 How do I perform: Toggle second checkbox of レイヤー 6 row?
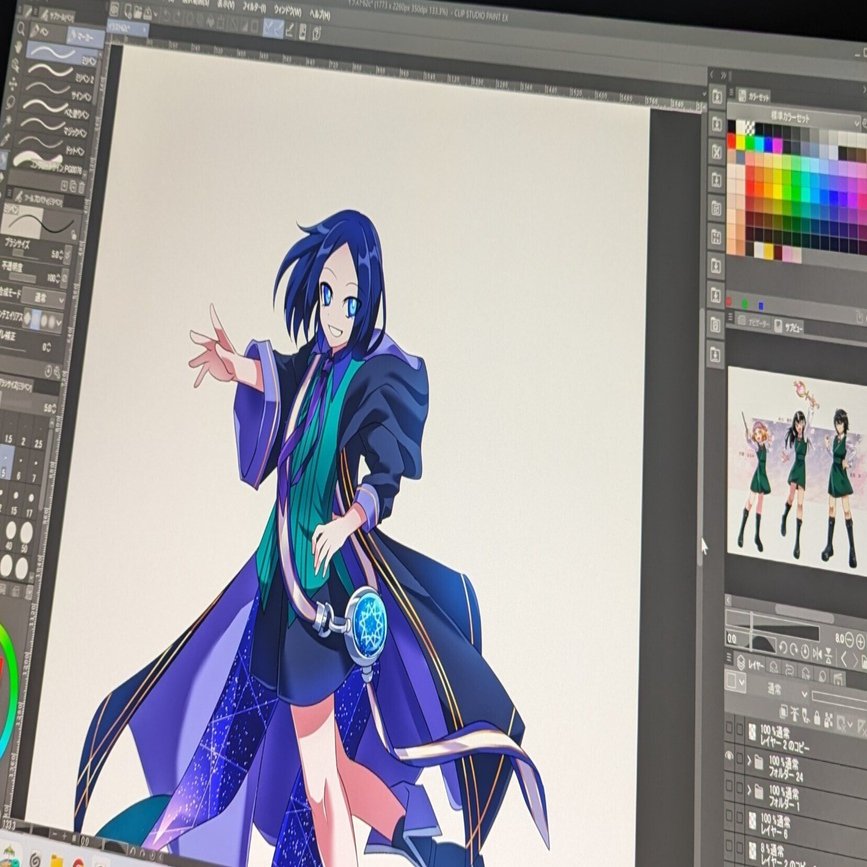[739, 817]
